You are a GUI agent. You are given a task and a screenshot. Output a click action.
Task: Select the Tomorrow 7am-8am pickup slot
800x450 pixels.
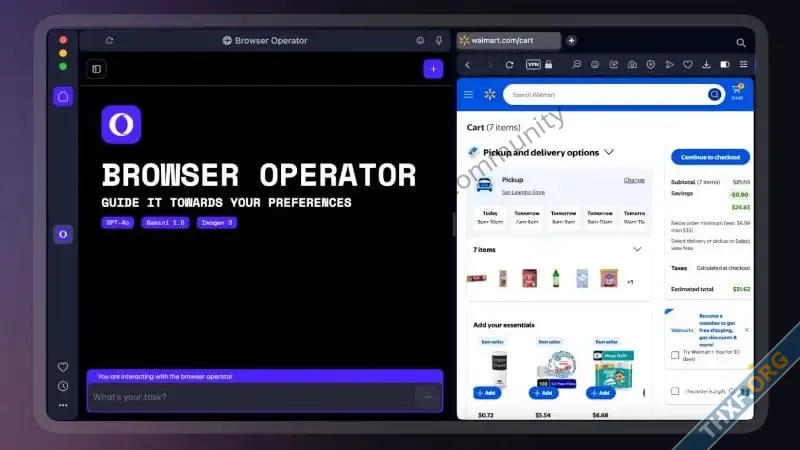click(x=527, y=217)
